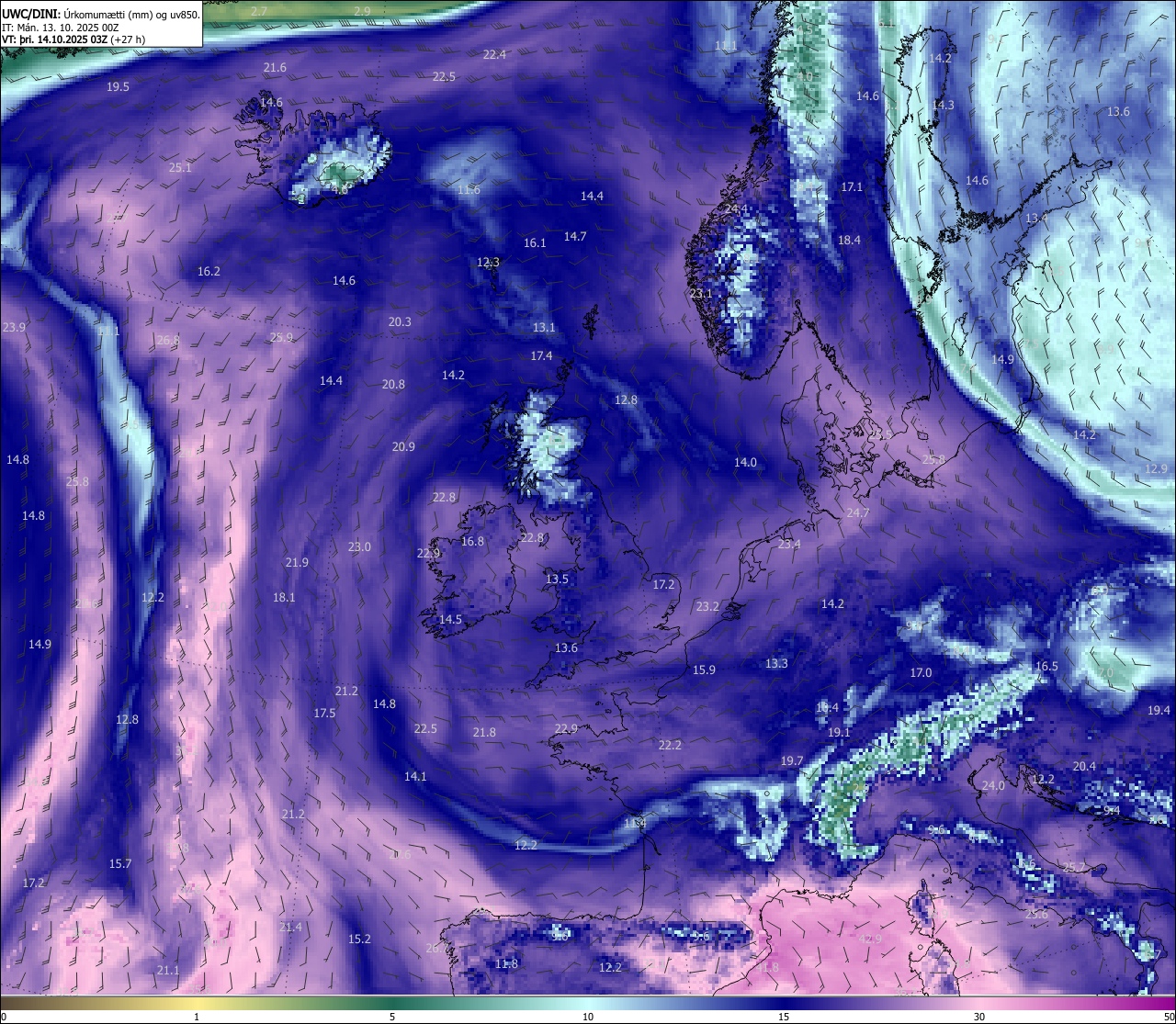Click the map value 20.3
The height and width of the screenshot is (1024, 1176).
point(400,322)
